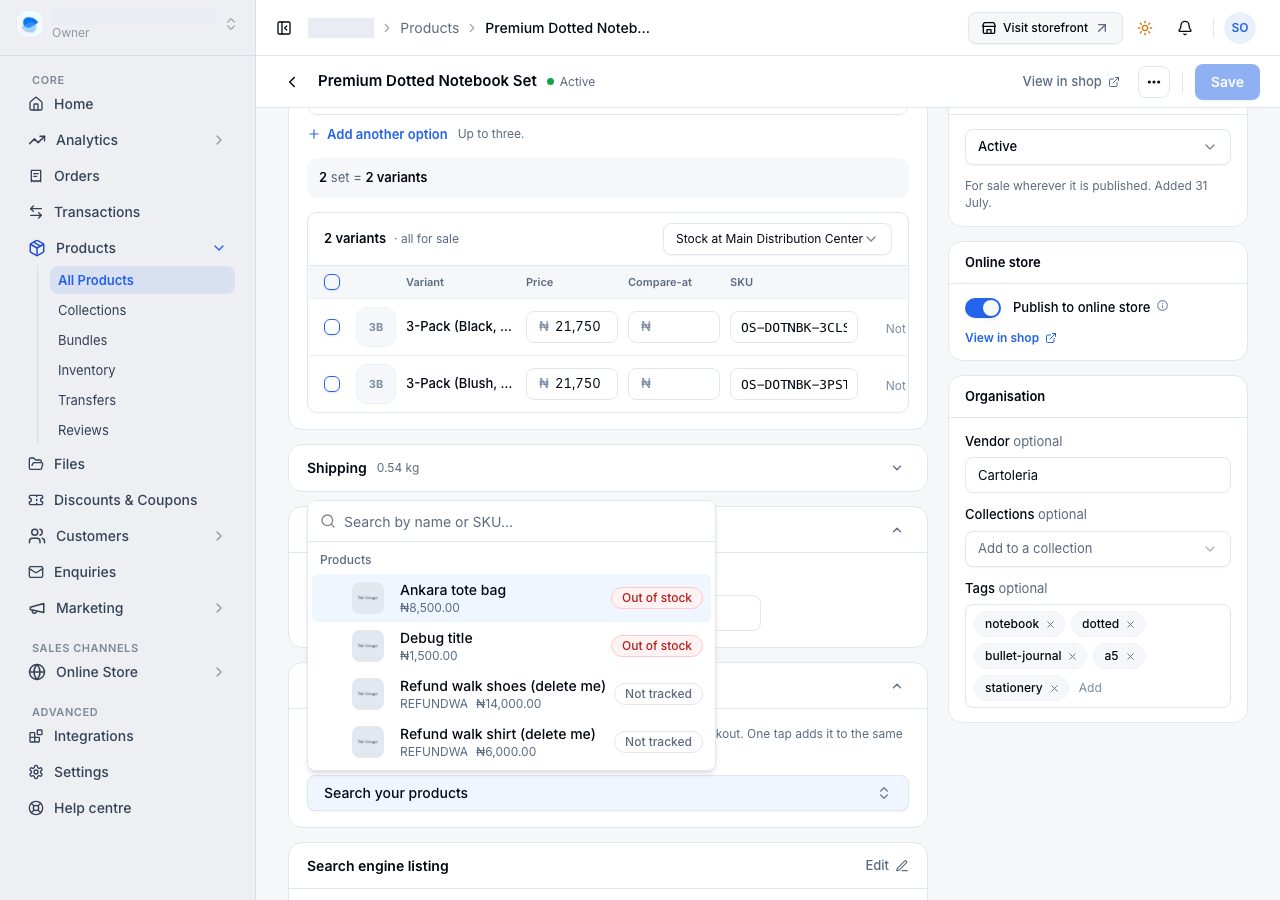Click the Search by name or SKU field
The height and width of the screenshot is (900, 1280).
tap(511, 522)
